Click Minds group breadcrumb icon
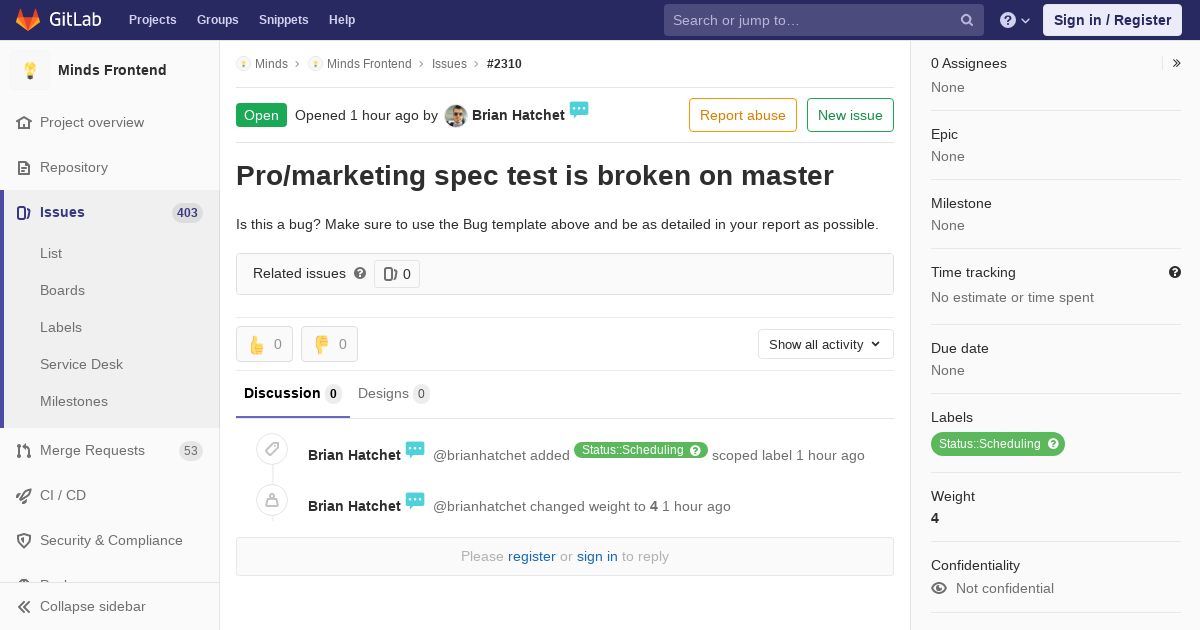Viewport: 1200px width, 630px height. pos(243,64)
